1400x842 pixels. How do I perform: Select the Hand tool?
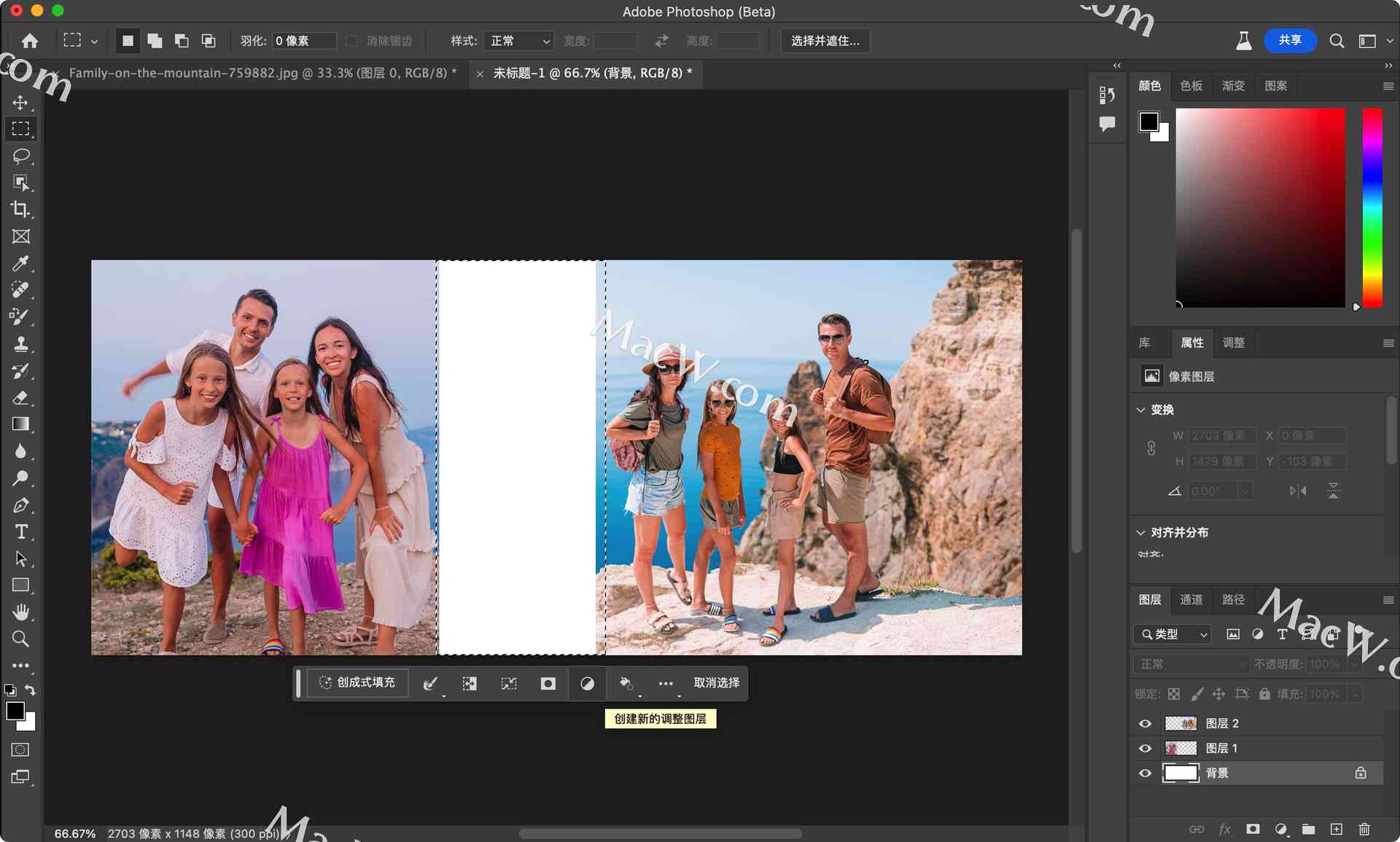pos(20,612)
